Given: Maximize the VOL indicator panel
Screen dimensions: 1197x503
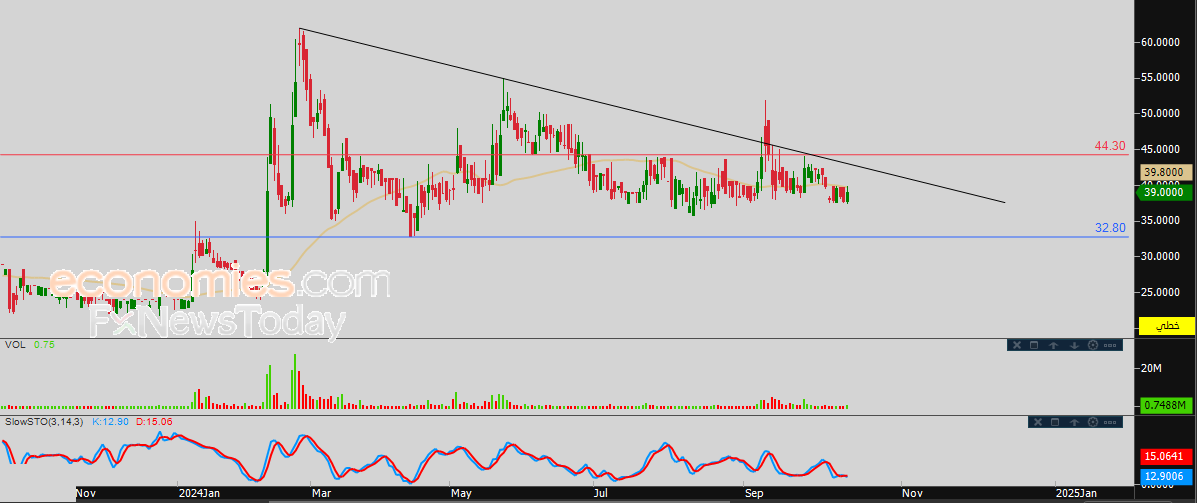Looking at the screenshot, I should [x=1034, y=345].
